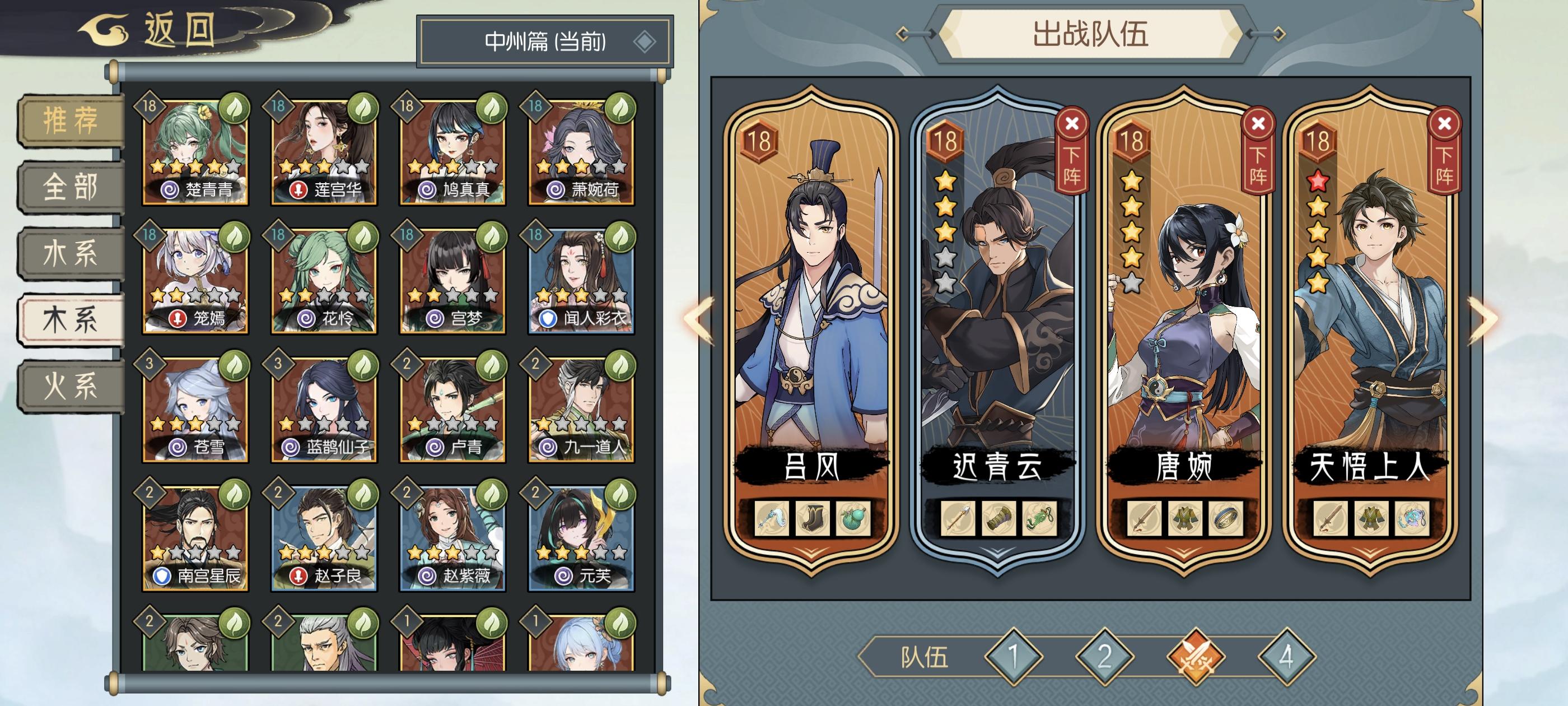Remove 迟青云 with the red X button
The width and height of the screenshot is (1568, 706).
pyautogui.click(x=1072, y=124)
